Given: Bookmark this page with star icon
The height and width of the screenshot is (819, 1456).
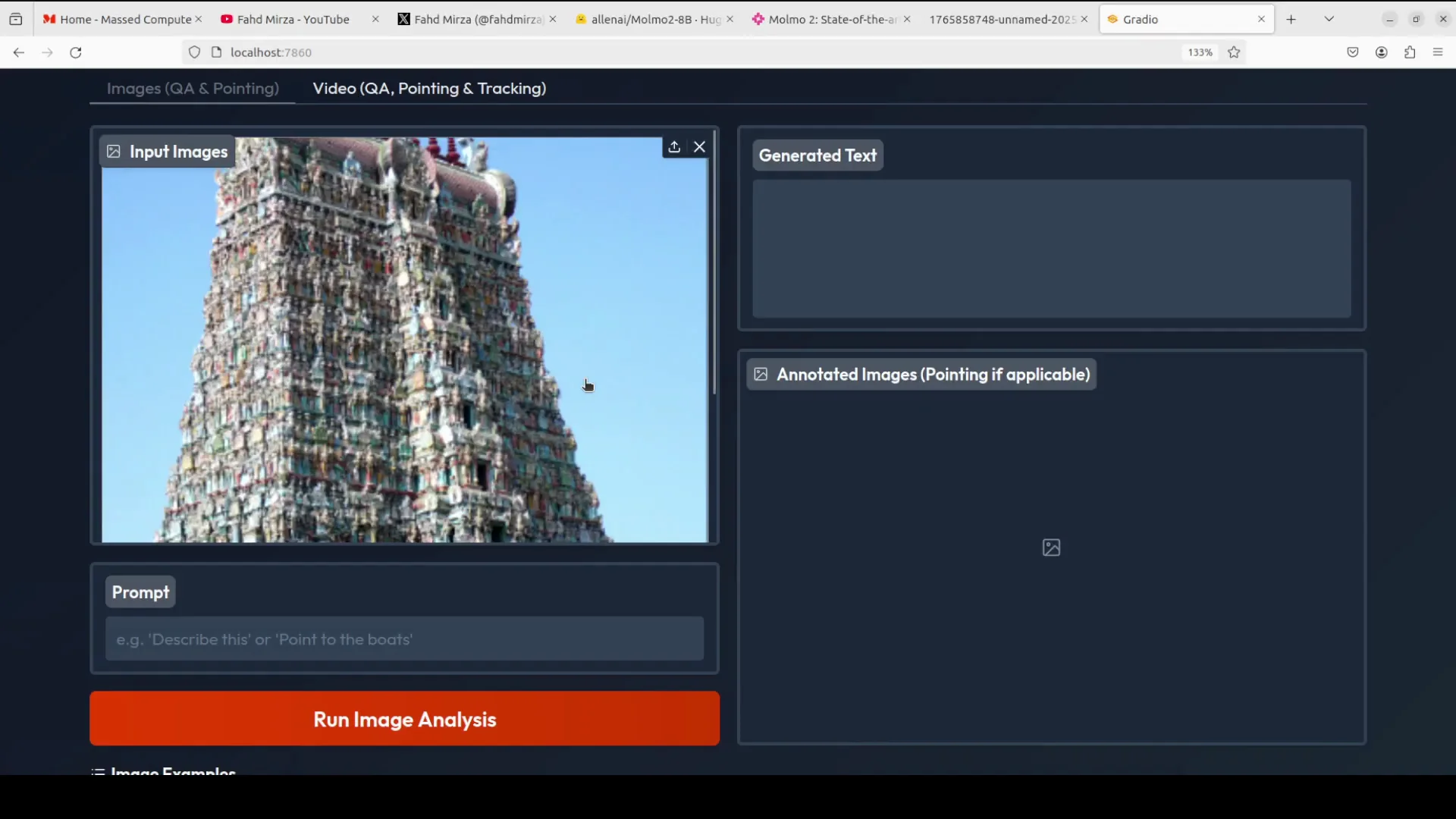Looking at the screenshot, I should click(1234, 52).
